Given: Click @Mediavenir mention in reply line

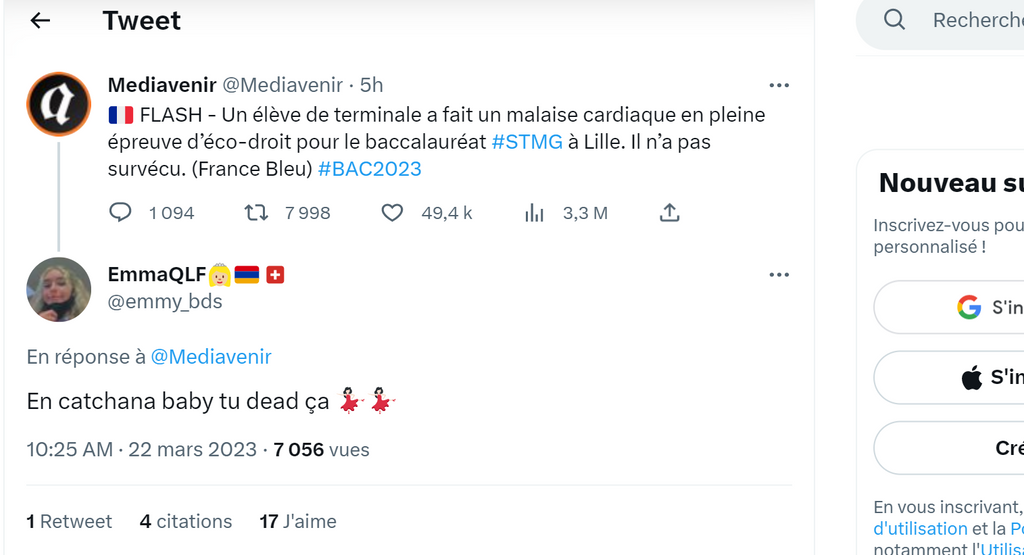Looking at the screenshot, I should 210,357.
